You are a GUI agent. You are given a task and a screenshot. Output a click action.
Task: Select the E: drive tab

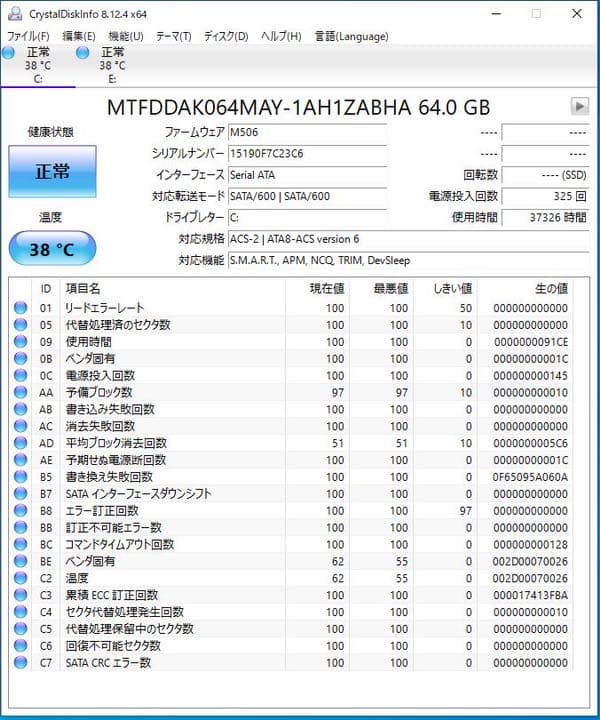112,65
